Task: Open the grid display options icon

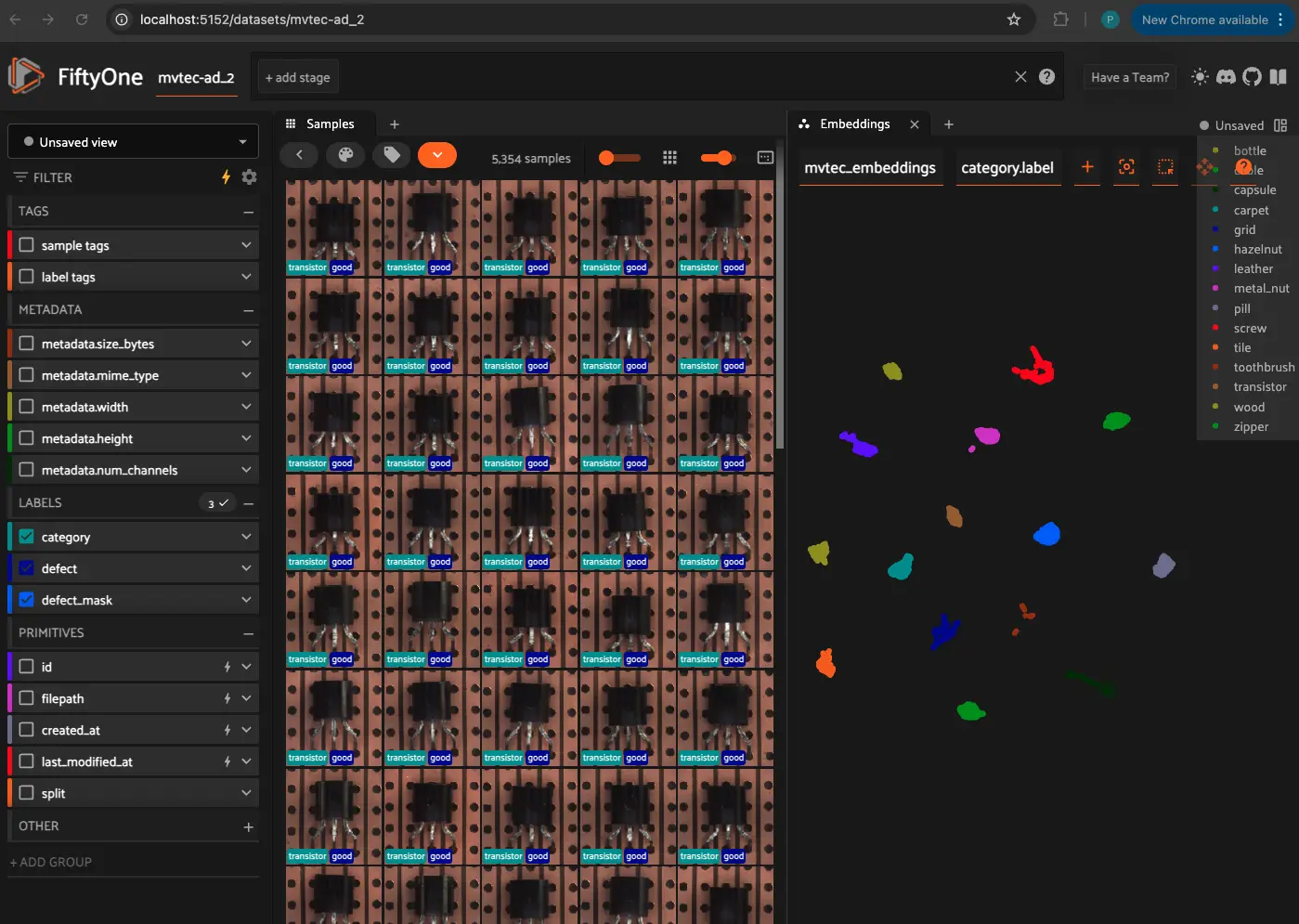Action: [x=669, y=158]
